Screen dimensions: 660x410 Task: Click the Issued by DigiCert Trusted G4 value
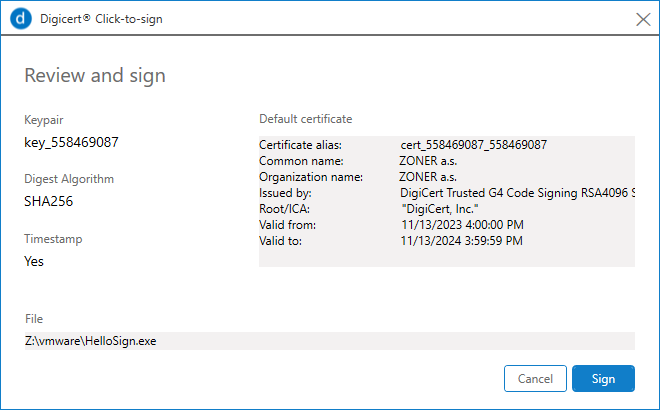517,193
